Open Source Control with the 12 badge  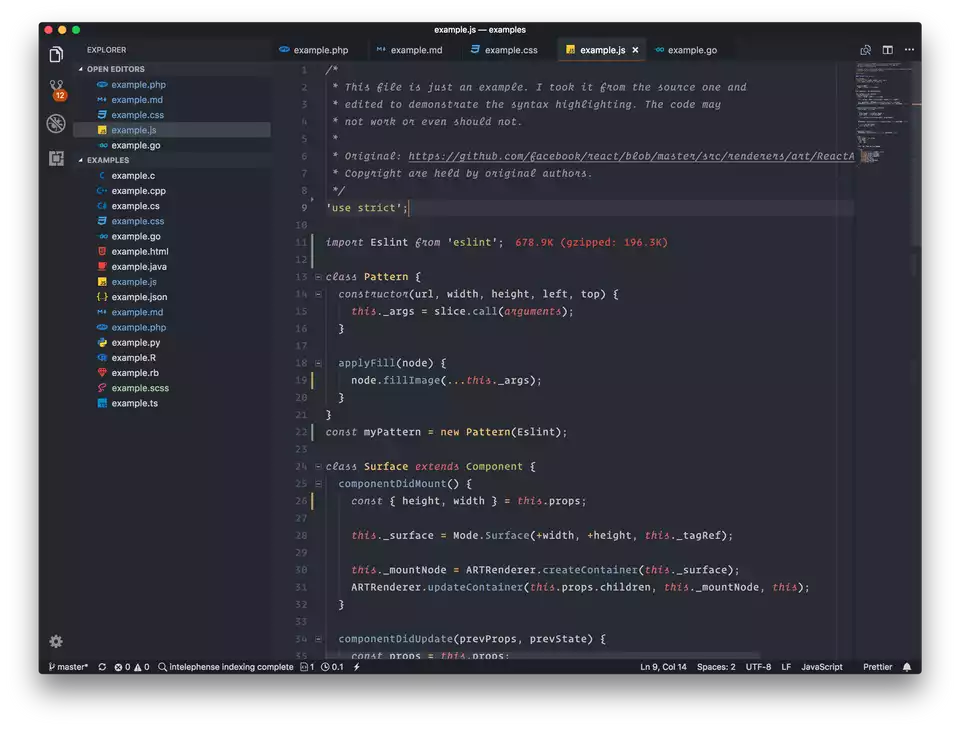click(56, 89)
